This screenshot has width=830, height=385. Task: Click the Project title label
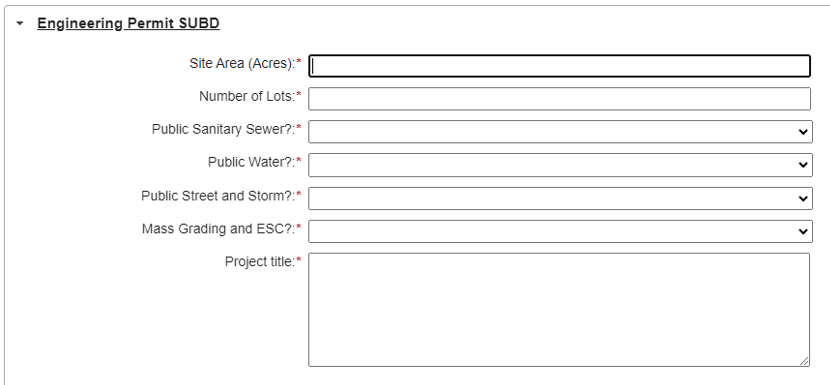tap(260, 262)
